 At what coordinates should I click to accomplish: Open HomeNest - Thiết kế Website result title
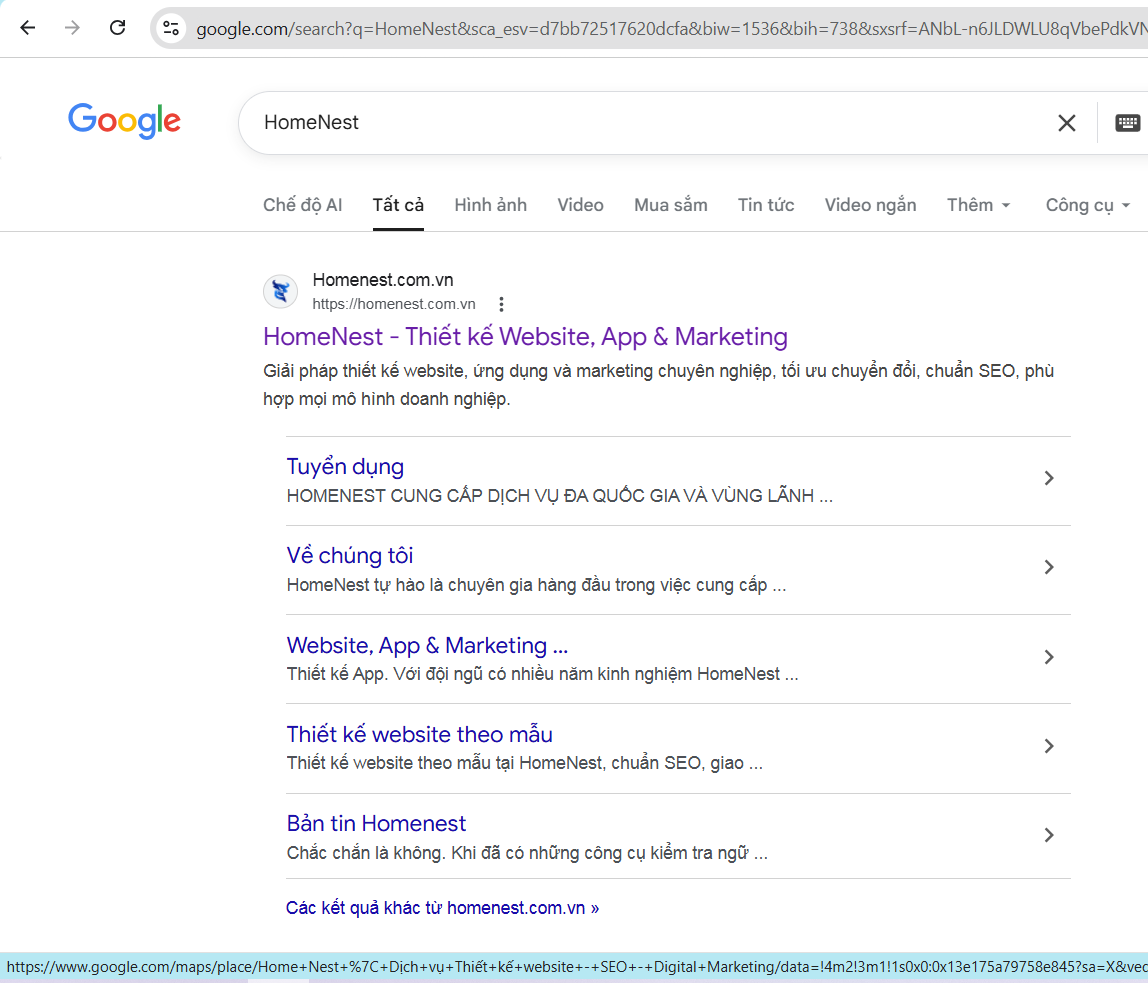[x=525, y=337]
